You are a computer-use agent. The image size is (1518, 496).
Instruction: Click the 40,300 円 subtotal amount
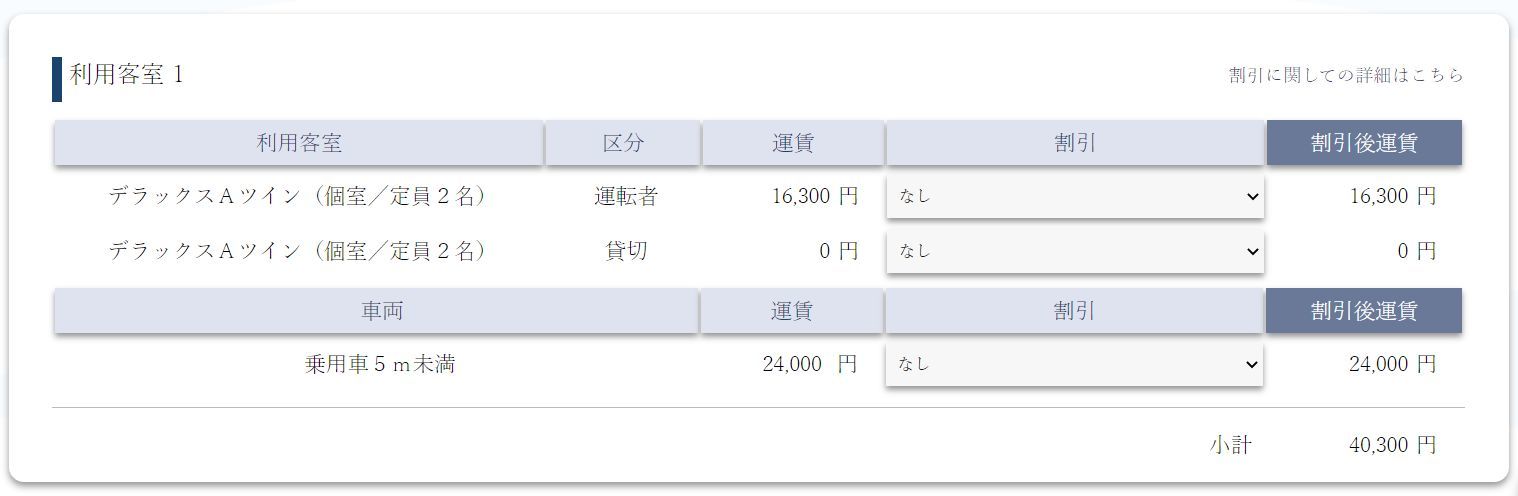[x=1392, y=445]
